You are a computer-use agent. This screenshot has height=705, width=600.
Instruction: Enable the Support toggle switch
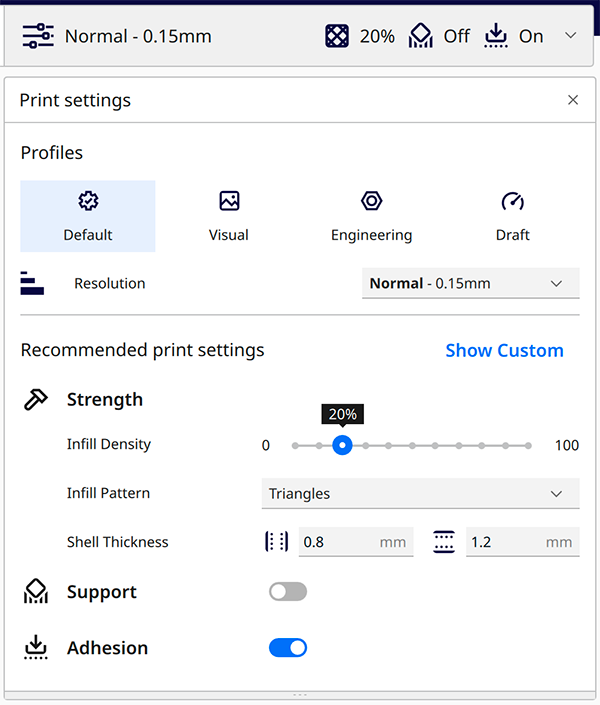point(288,592)
